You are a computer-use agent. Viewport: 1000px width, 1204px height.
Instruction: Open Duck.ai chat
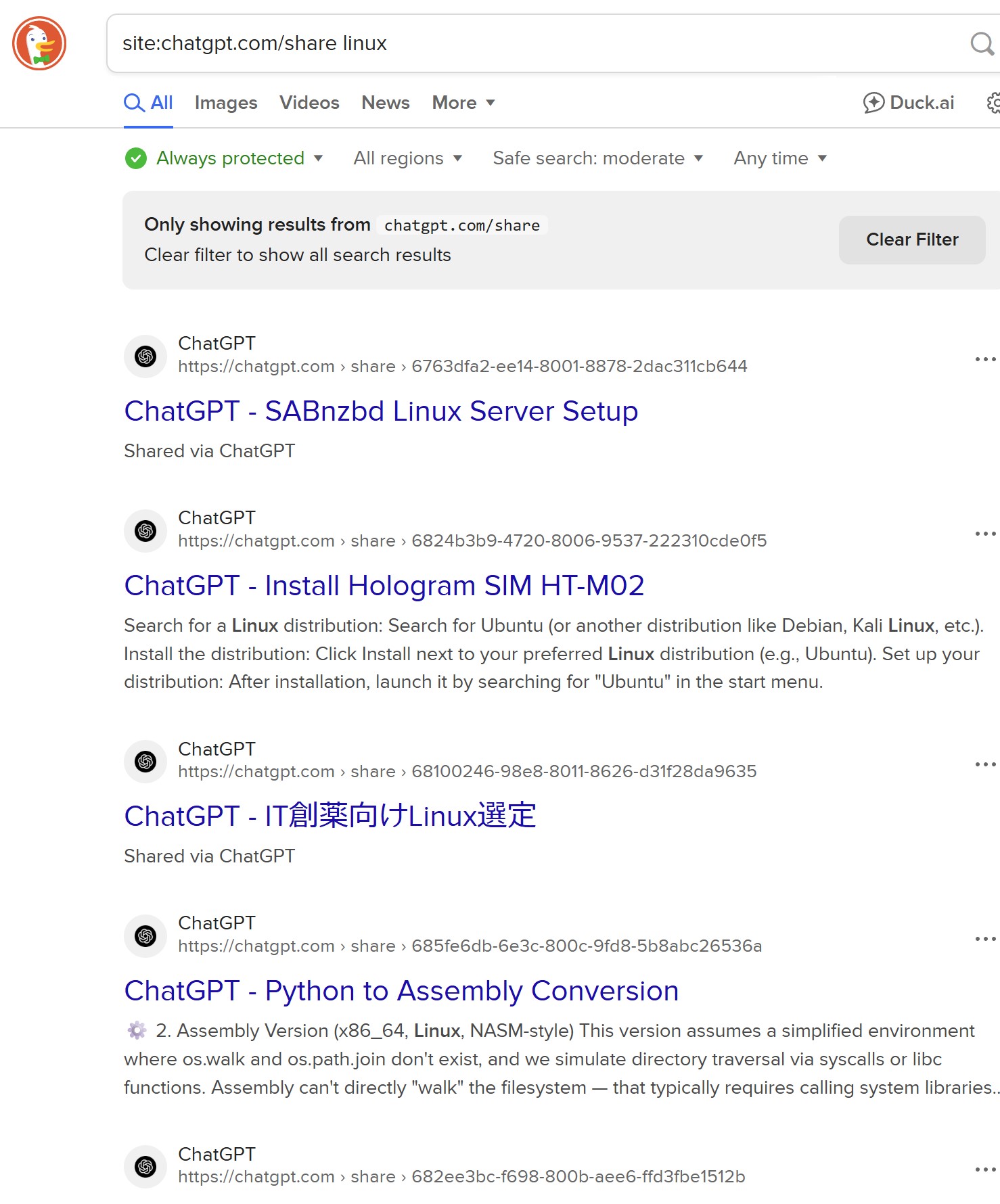pos(909,103)
